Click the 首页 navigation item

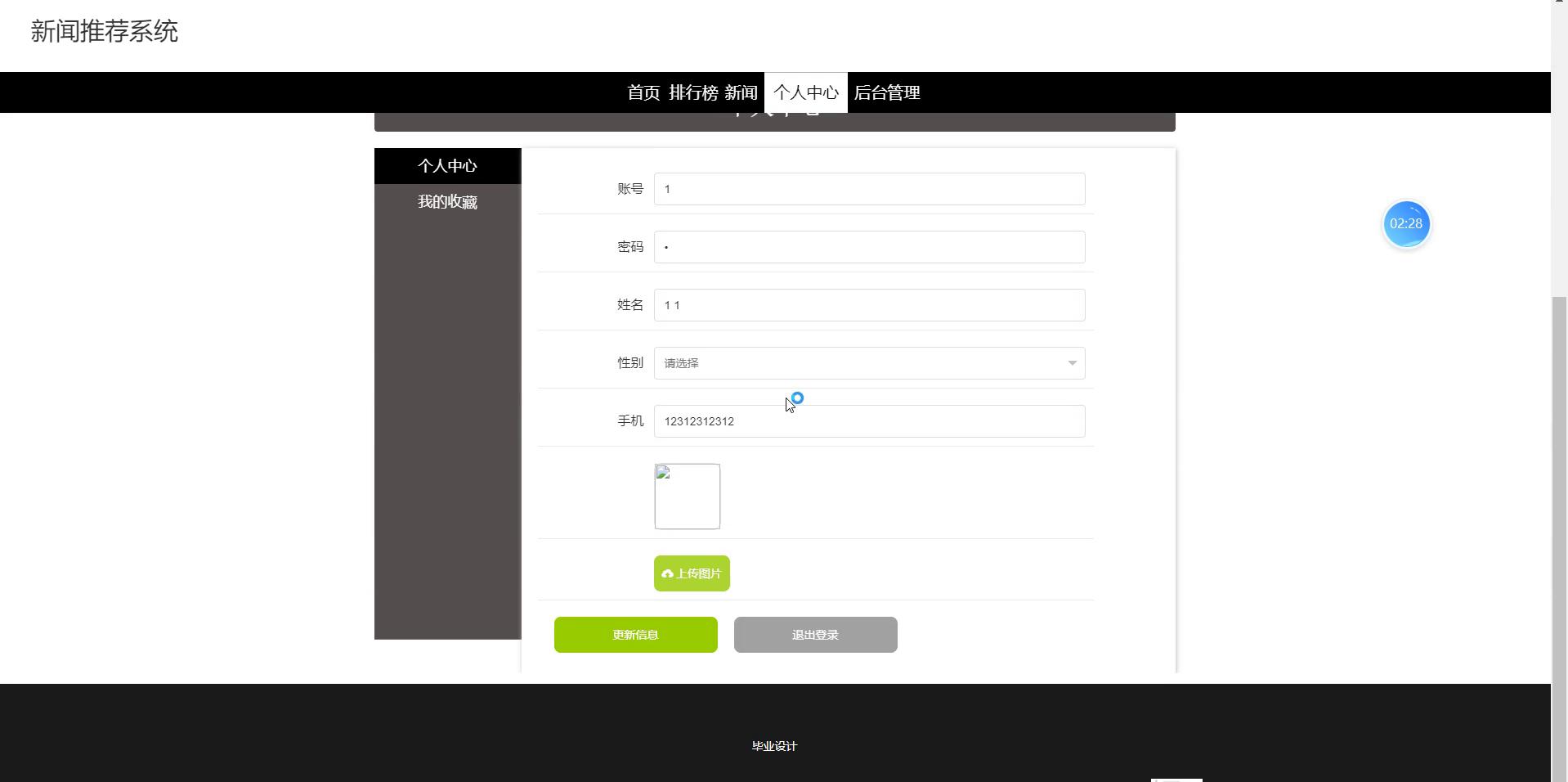click(x=643, y=92)
